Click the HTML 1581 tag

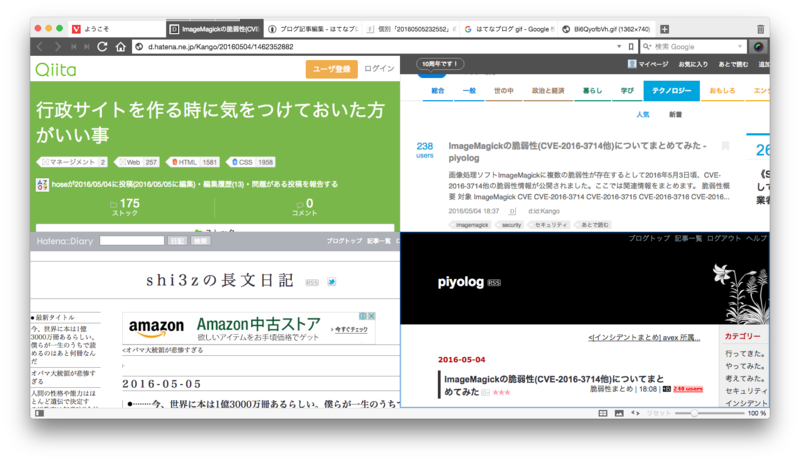tap(193, 162)
